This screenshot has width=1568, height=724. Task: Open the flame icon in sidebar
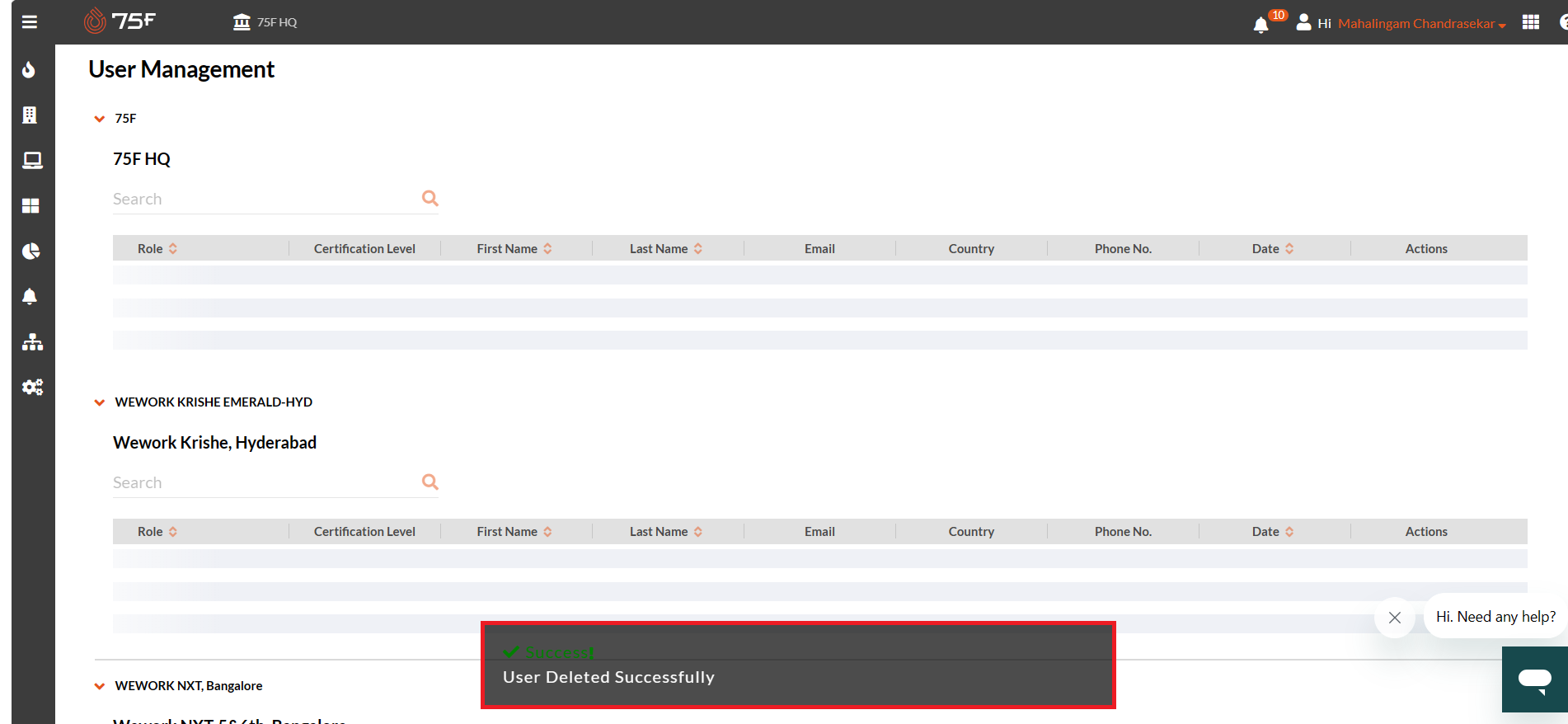(x=30, y=69)
